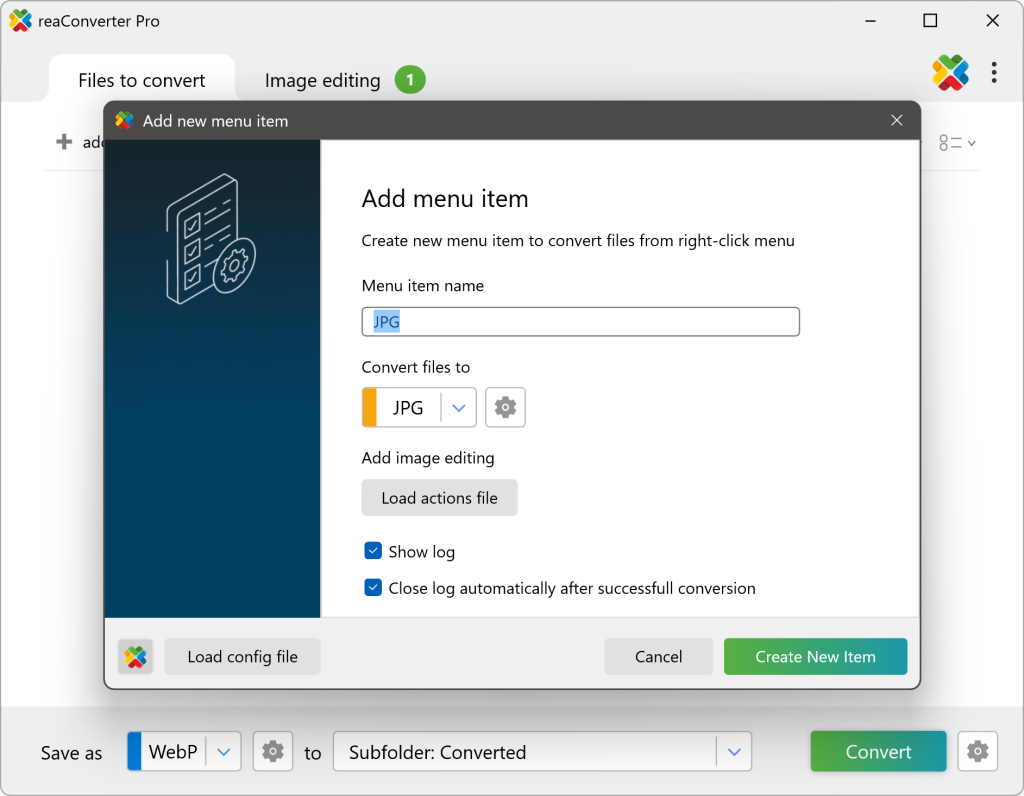Open the list view options dropdown
Image resolution: width=1024 pixels, height=796 pixels.
(957, 142)
